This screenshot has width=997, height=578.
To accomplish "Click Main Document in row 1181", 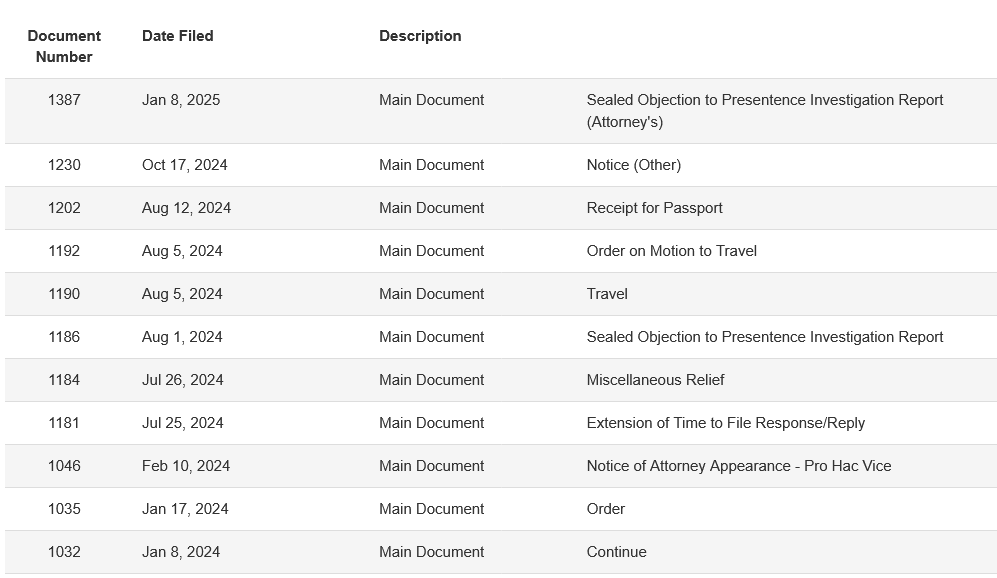I will tap(431, 423).
